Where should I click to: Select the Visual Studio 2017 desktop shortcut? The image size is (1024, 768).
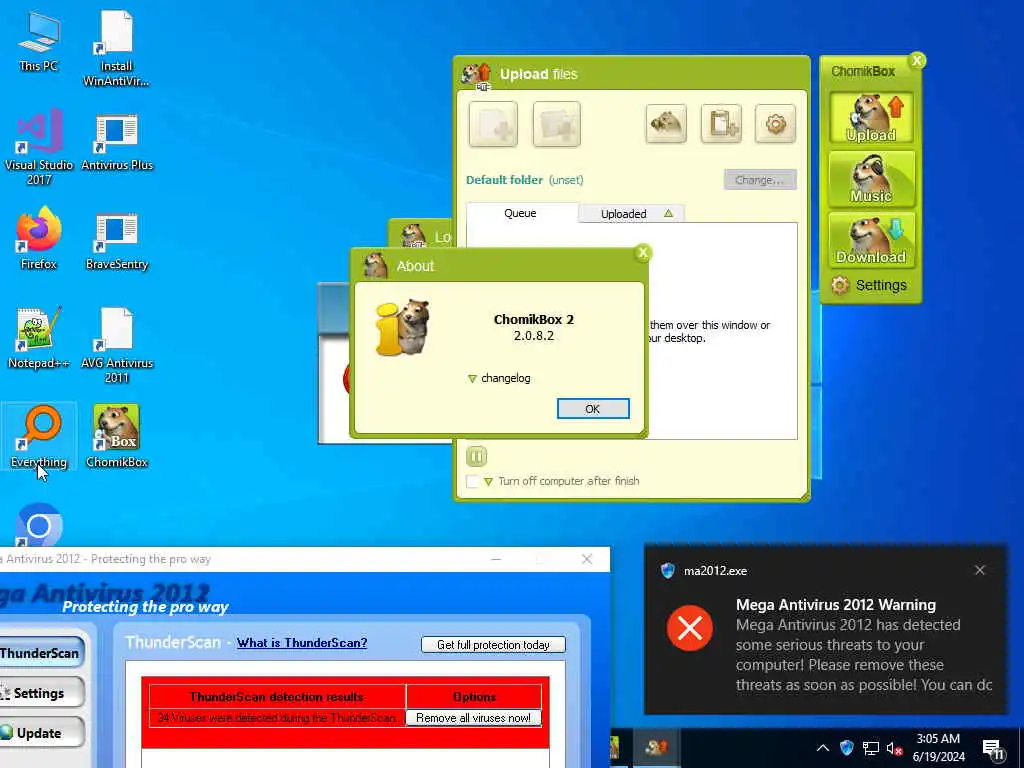(39, 147)
